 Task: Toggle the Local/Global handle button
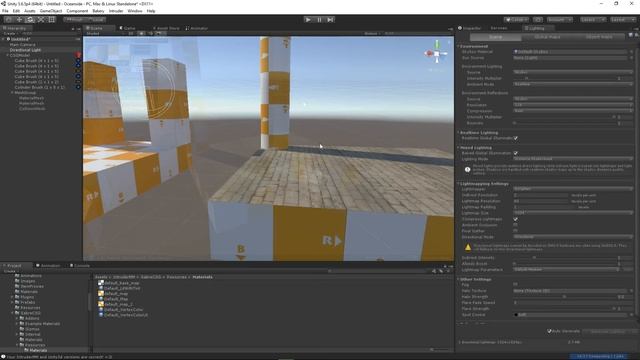click(x=96, y=20)
